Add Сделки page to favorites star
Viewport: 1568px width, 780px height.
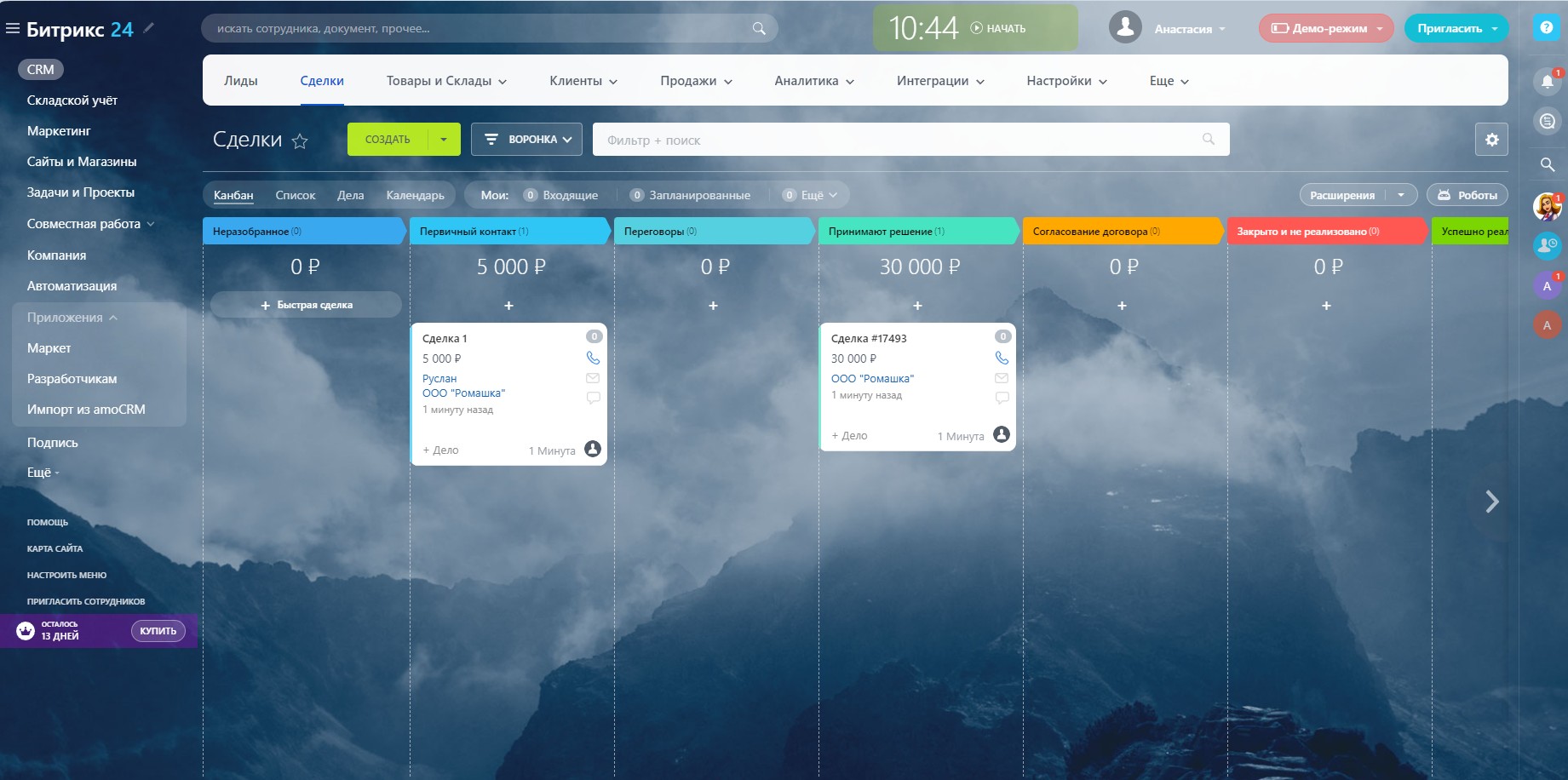(300, 141)
